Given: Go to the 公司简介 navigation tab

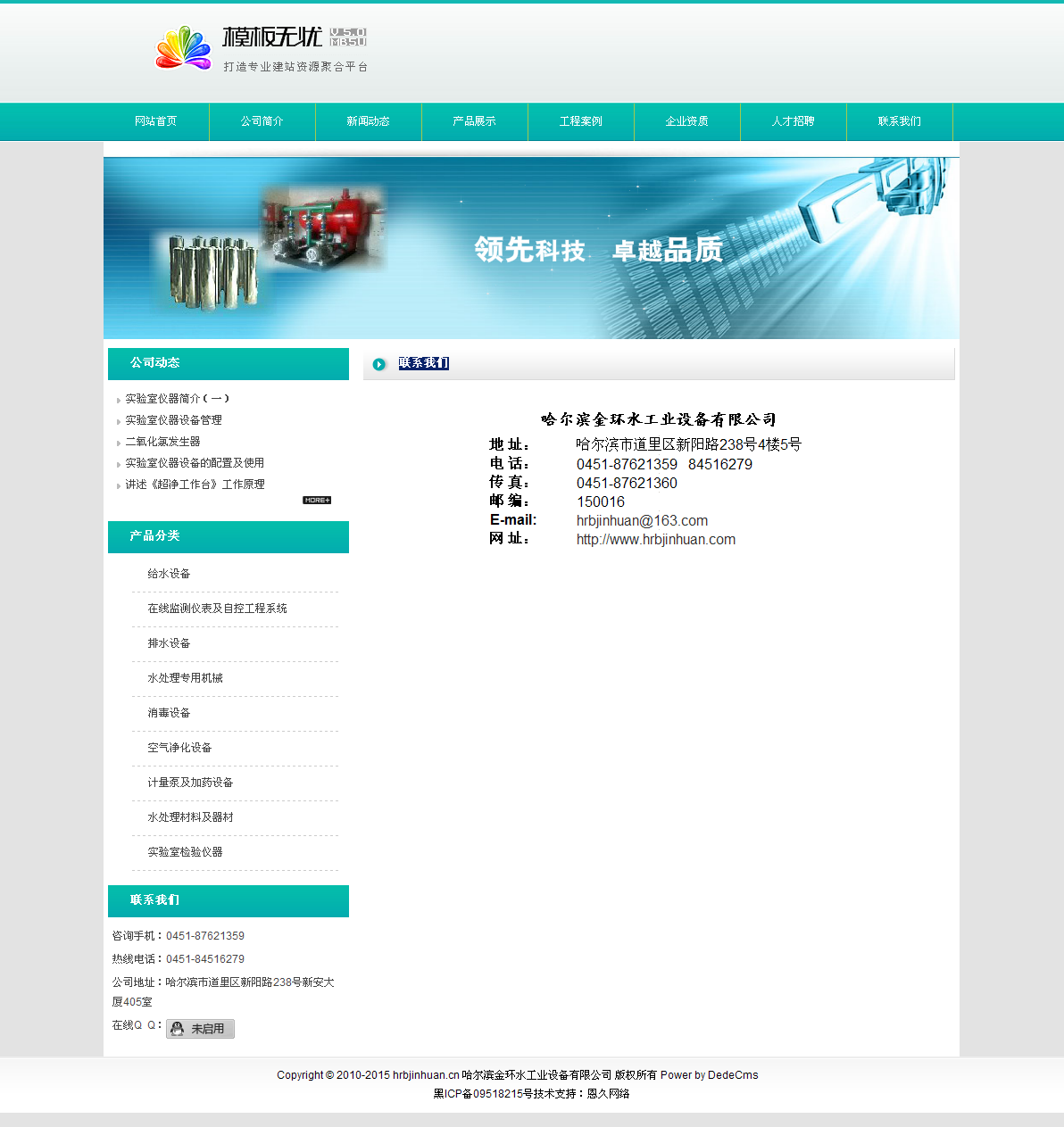Looking at the screenshot, I should pos(262,121).
